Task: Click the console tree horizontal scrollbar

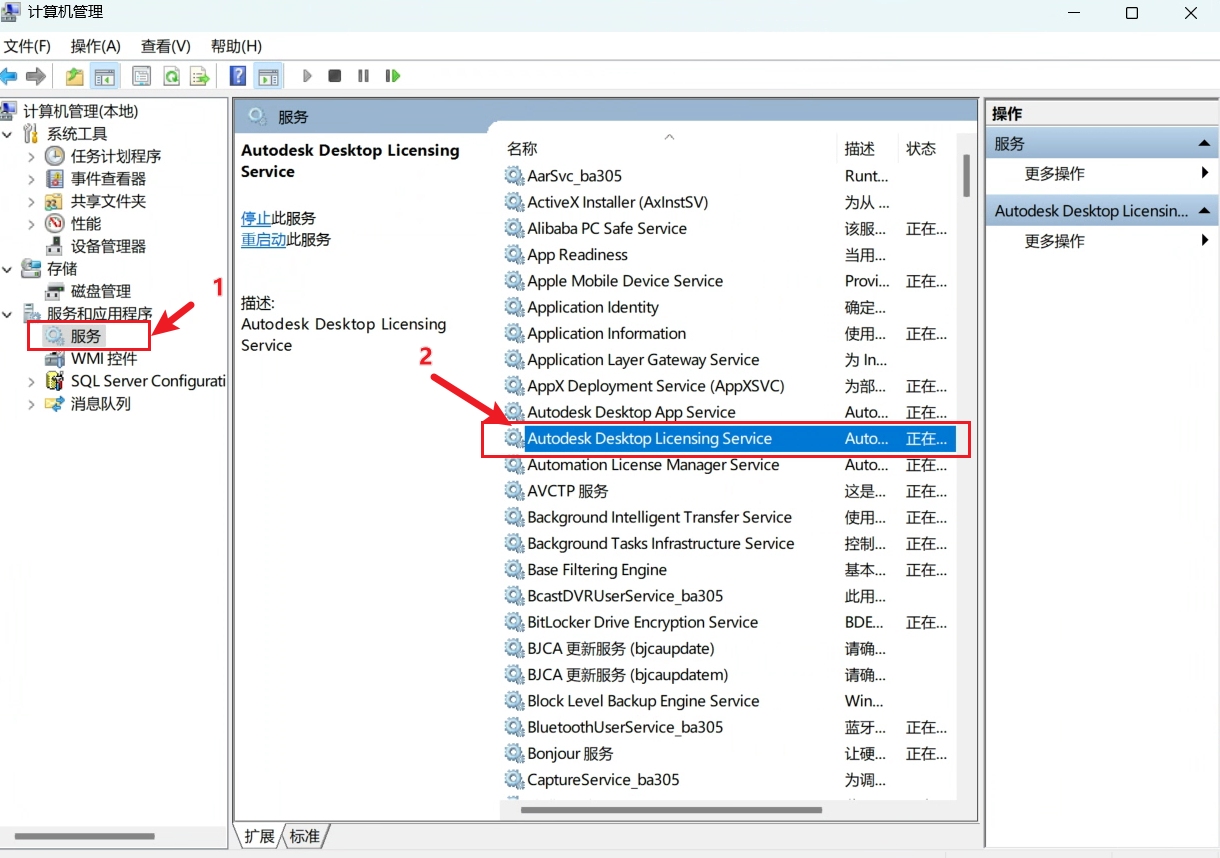Action: pos(84,836)
